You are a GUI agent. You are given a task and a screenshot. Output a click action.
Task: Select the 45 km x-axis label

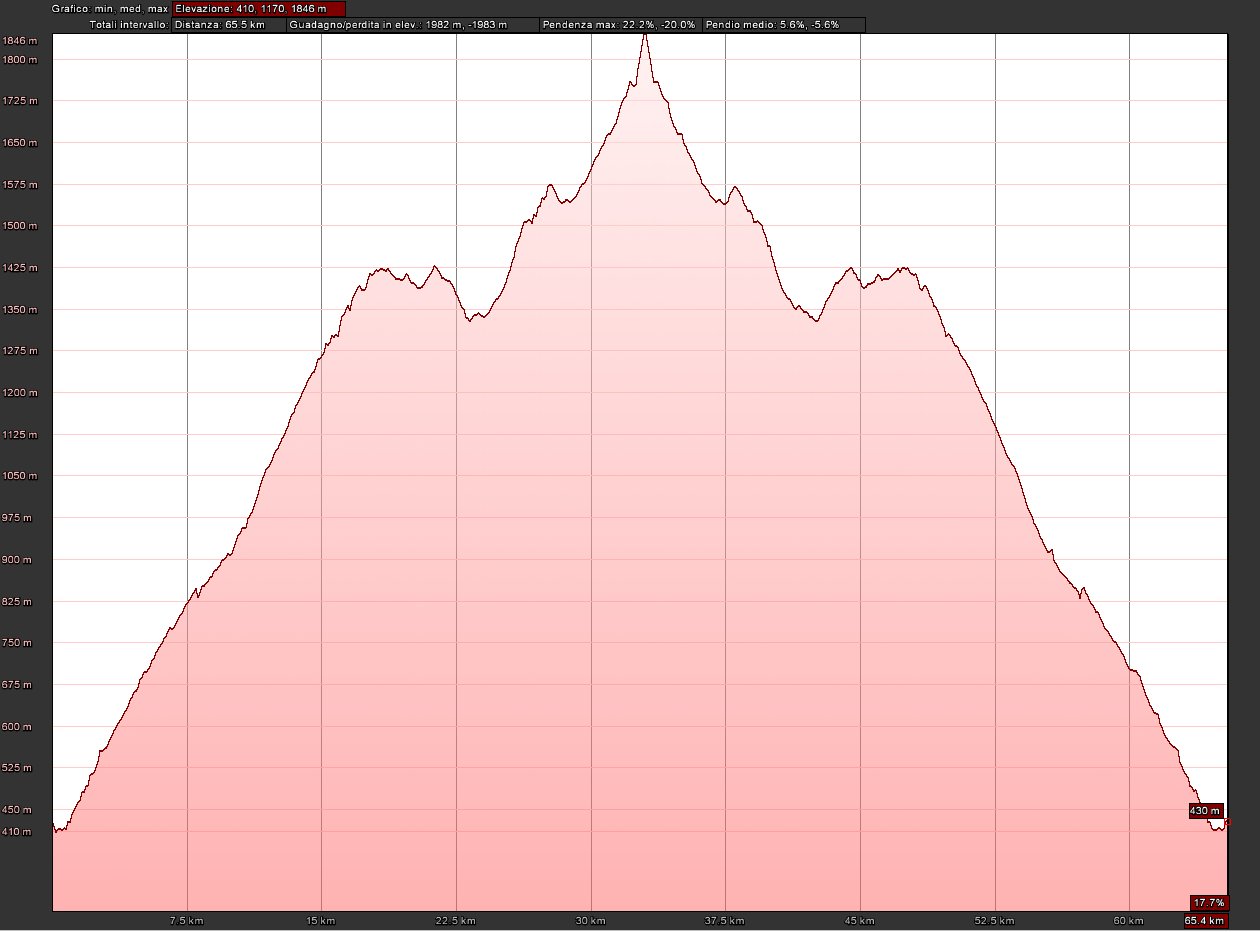(x=860, y=920)
